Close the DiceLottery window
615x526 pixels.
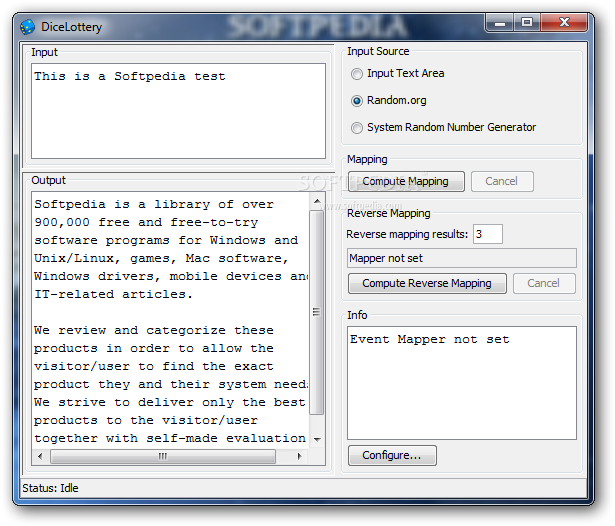point(564,23)
